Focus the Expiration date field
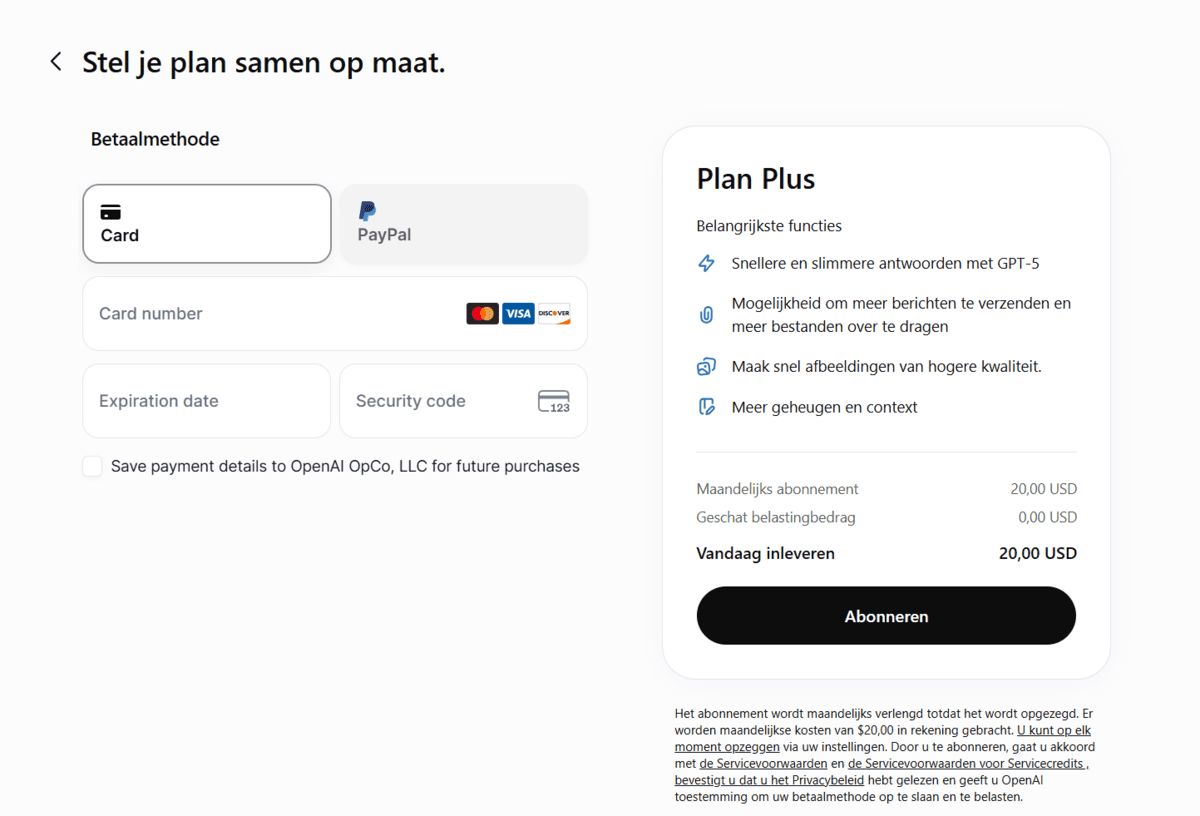 point(207,401)
